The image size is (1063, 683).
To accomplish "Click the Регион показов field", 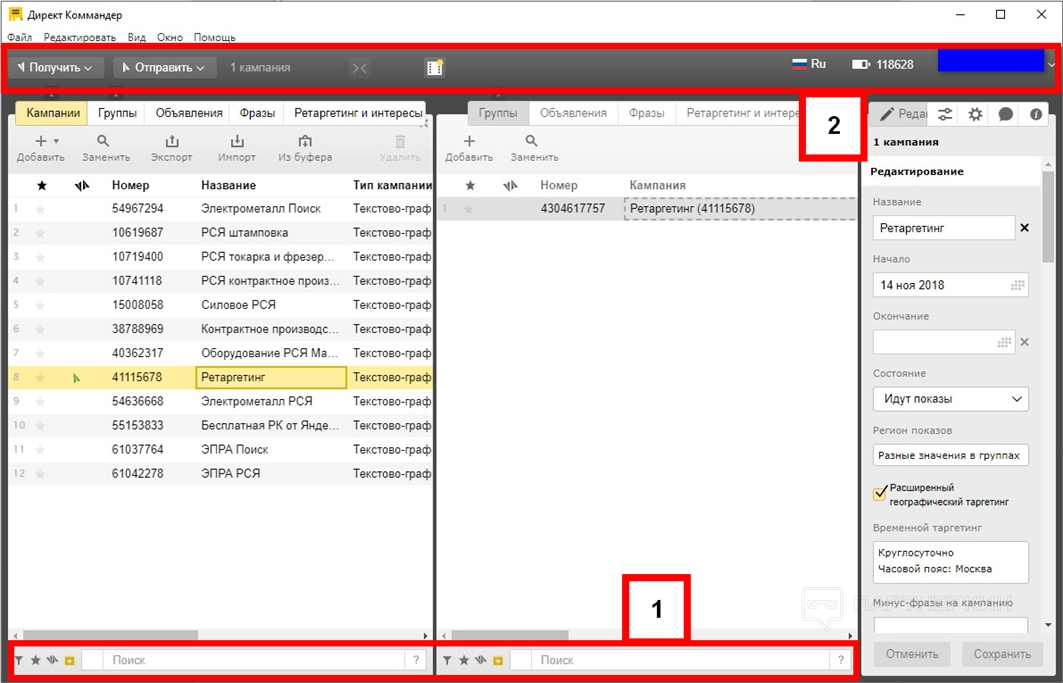I will [950, 455].
